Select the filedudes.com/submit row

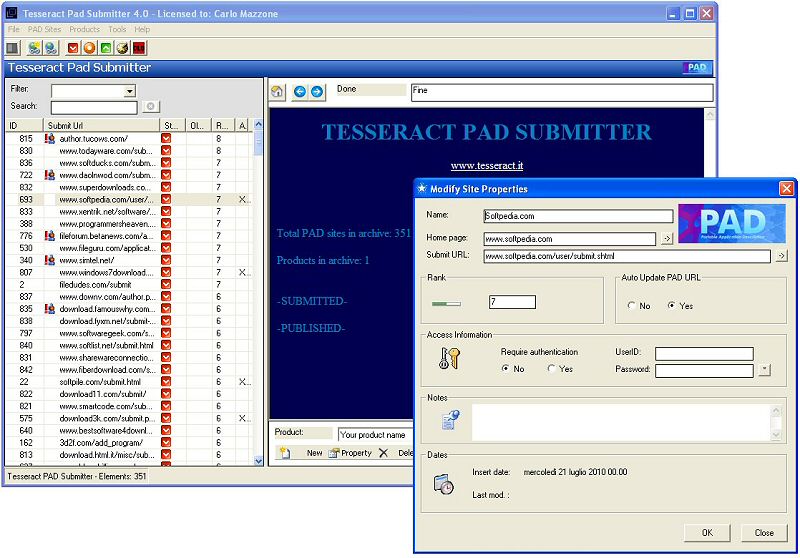129,284
